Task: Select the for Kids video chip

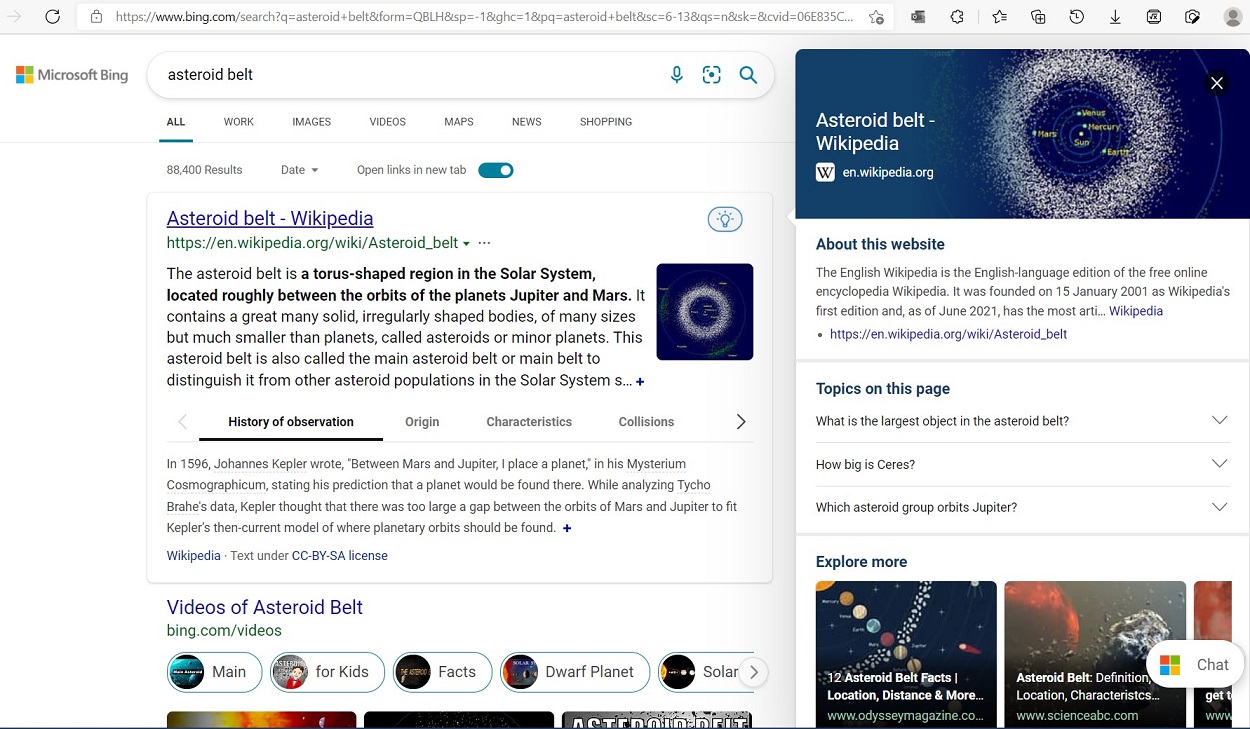Action: pyautogui.click(x=328, y=672)
